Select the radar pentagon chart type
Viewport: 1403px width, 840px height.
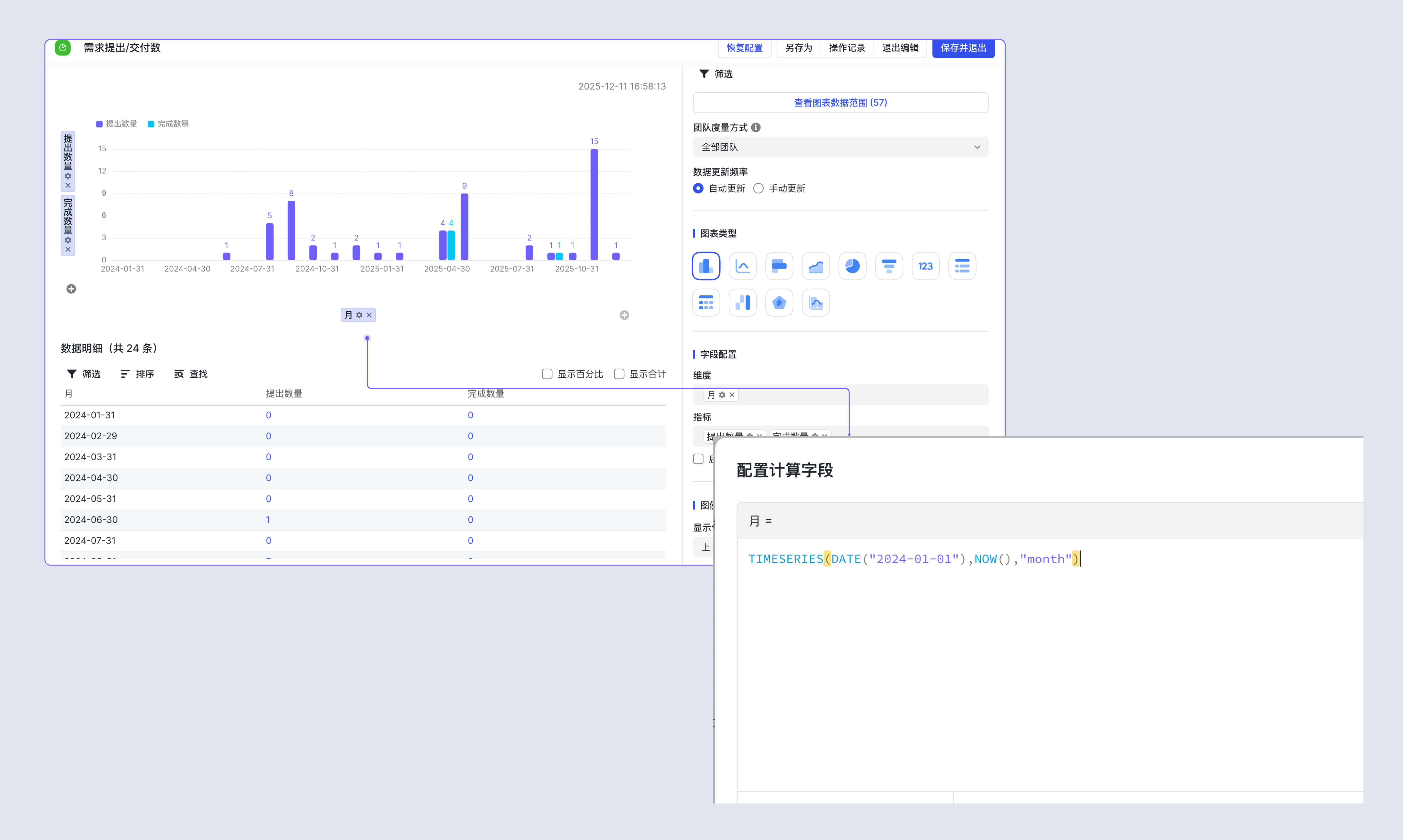tap(779, 303)
